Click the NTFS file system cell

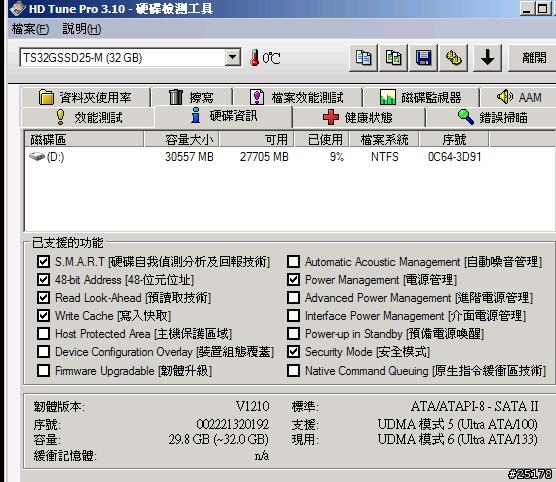[385, 157]
